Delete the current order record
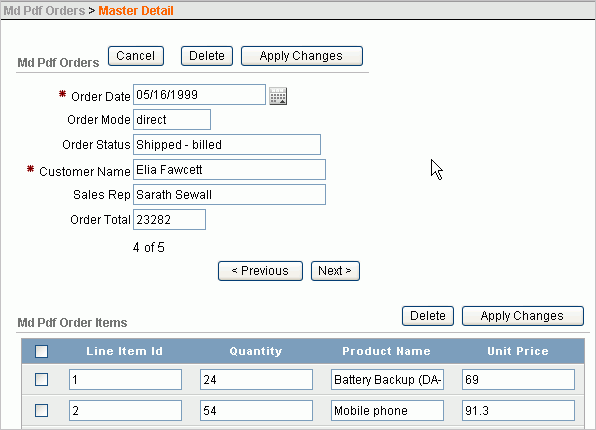Image resolution: width=596 pixels, height=430 pixels. pos(207,56)
